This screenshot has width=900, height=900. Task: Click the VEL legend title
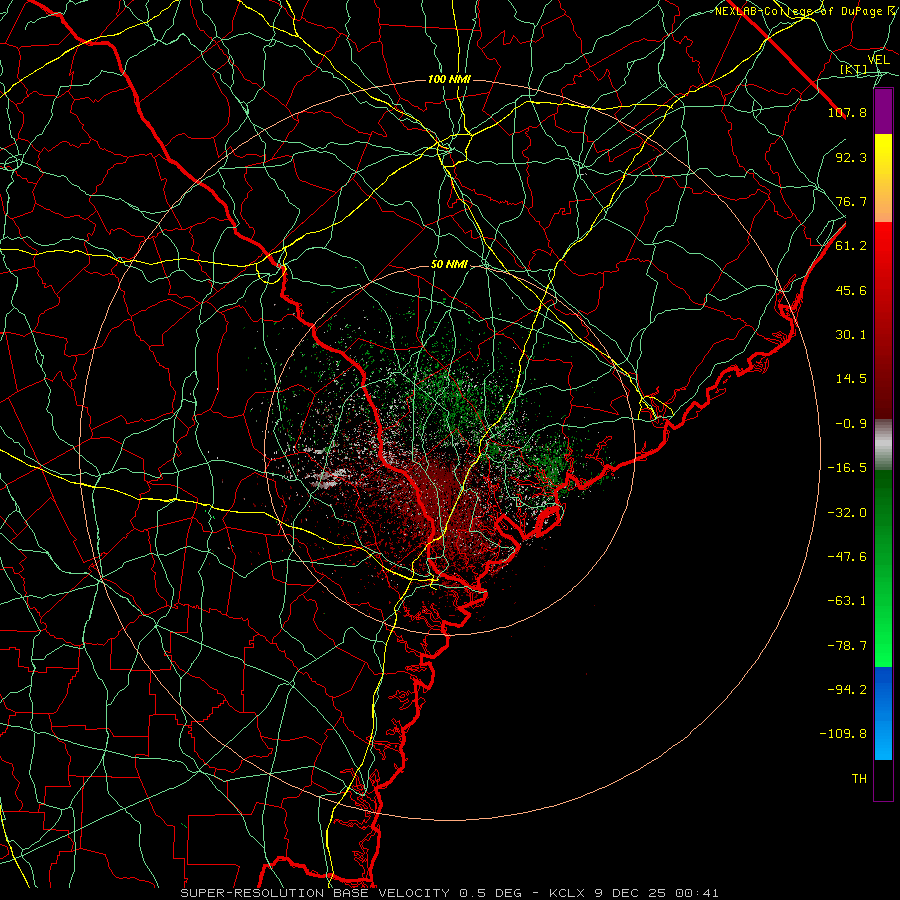click(878, 60)
